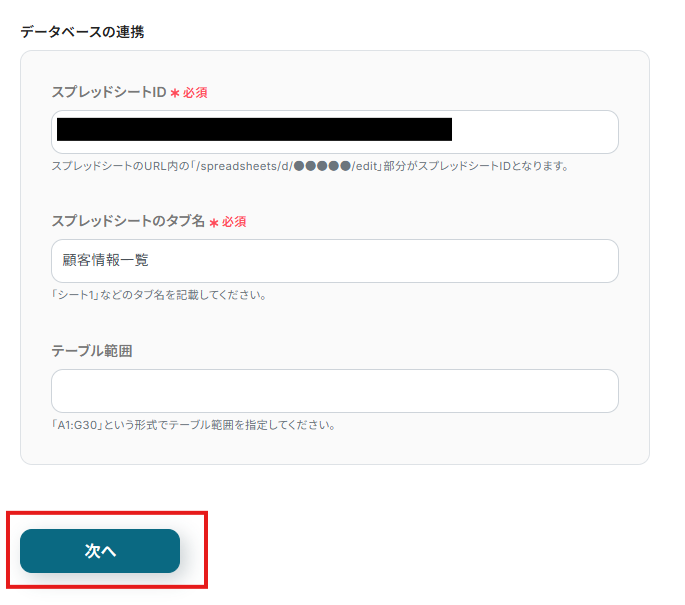Screen dimensions: 685x605
Task: Click the 必須 marker next to スプレッドシートのタブ名
Action: pyautogui.click(x=234, y=221)
